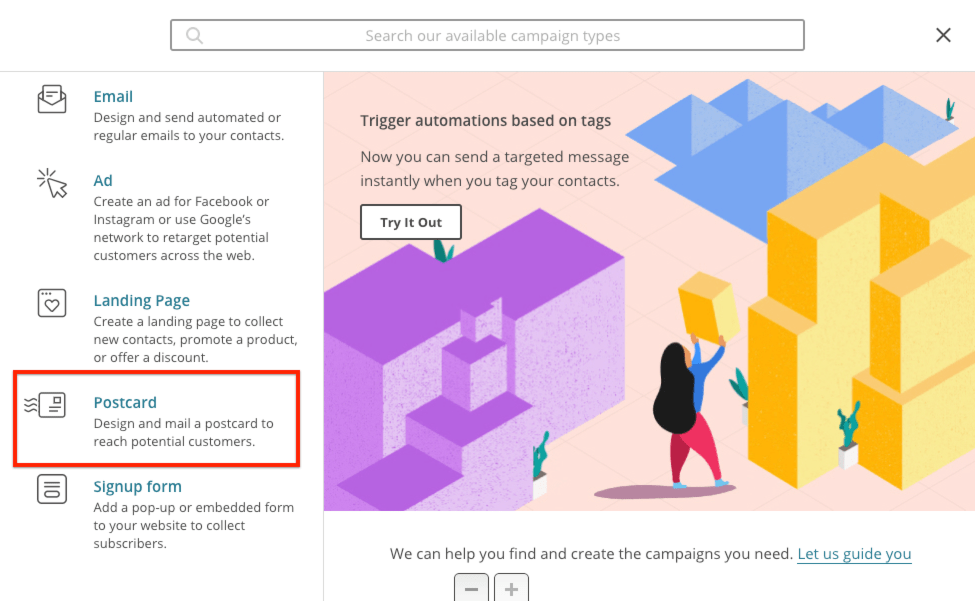975x601 pixels.
Task: Choose the Email campaign type heading
Action: point(113,97)
